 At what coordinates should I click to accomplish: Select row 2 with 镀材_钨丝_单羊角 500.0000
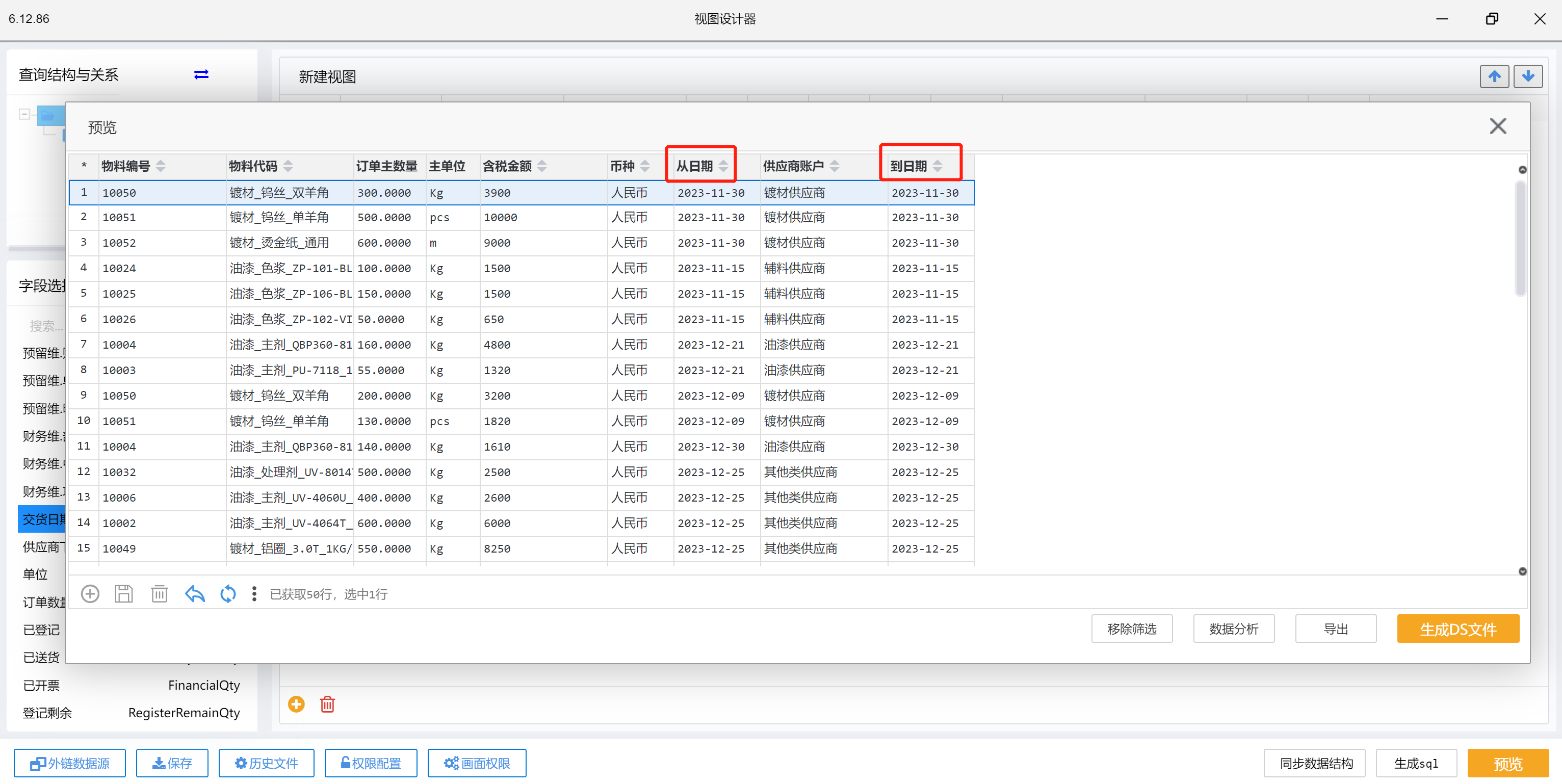tap(522, 217)
